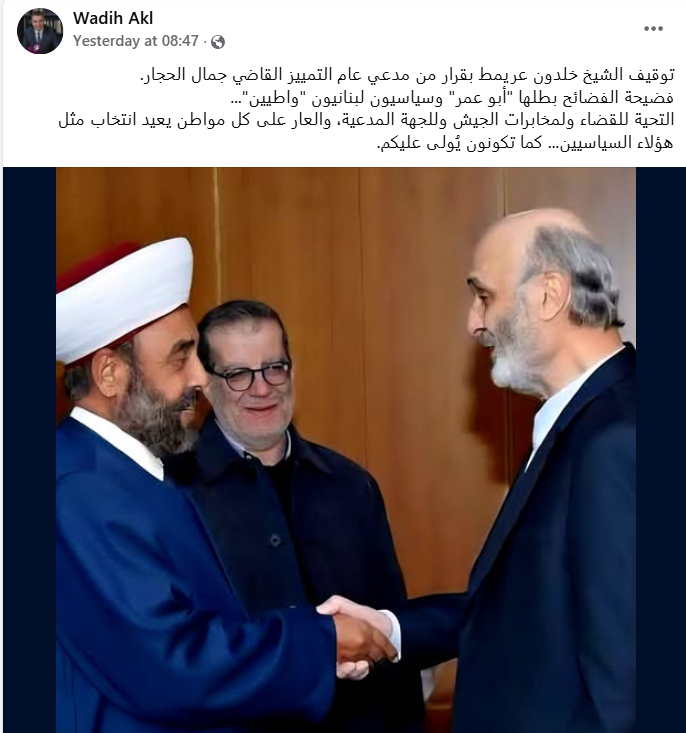Image resolution: width=686 pixels, height=733 pixels.
Task: Click the first line of the Arabic post text
Action: (407, 75)
